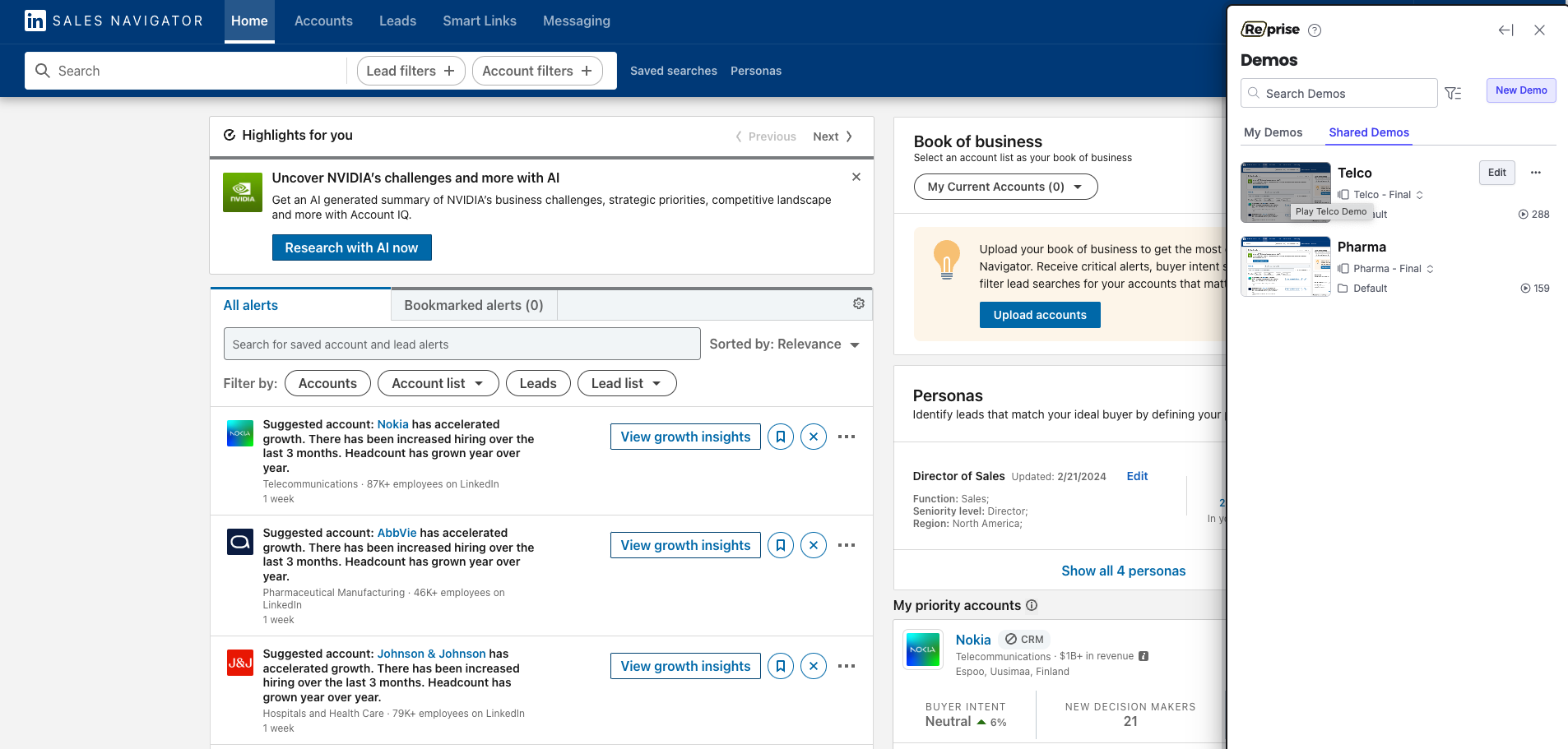Screen dimensions: 1568x749
Task: Click the LinkedIn logo icon
Action: coord(35,21)
